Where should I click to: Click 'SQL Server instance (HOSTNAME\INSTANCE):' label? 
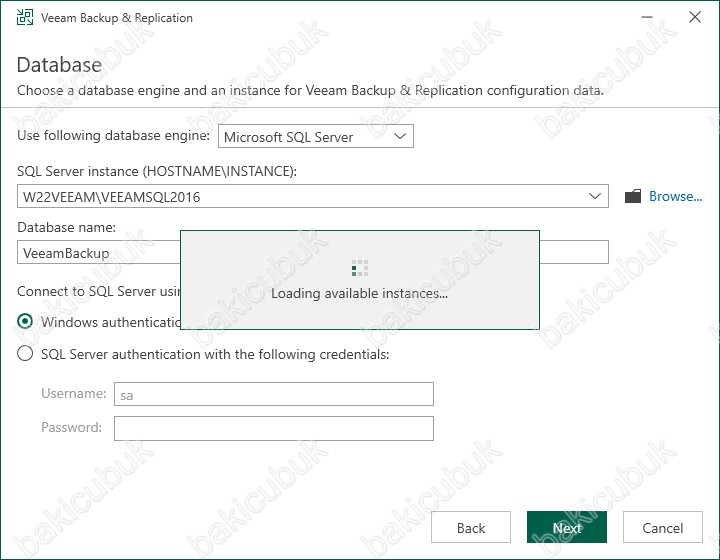(x=157, y=171)
